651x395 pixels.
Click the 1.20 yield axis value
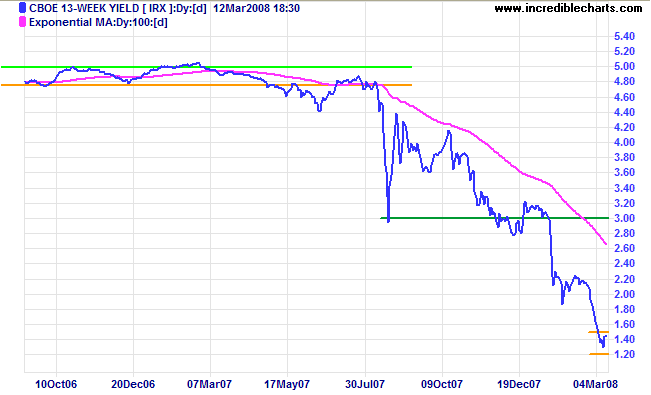(x=624, y=354)
